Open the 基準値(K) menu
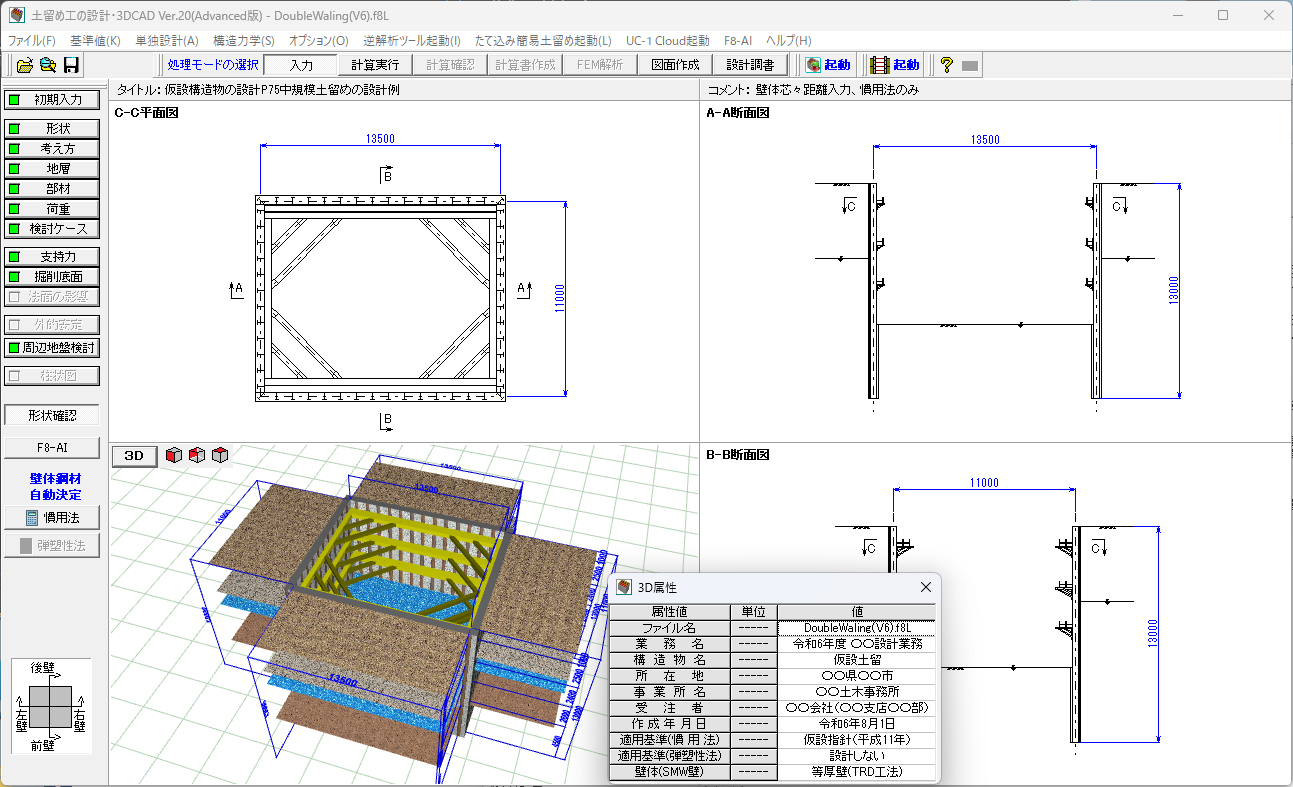The width and height of the screenshot is (1293, 787). click(x=95, y=41)
